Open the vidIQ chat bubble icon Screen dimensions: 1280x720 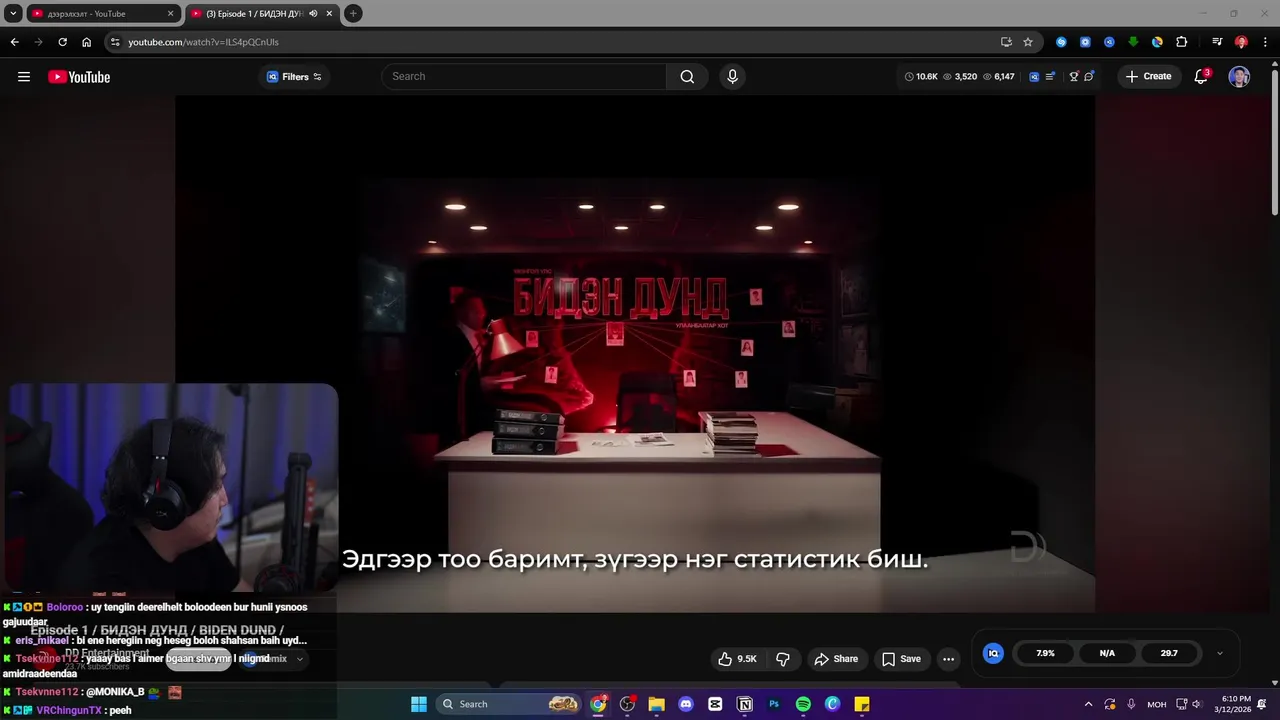1089,76
